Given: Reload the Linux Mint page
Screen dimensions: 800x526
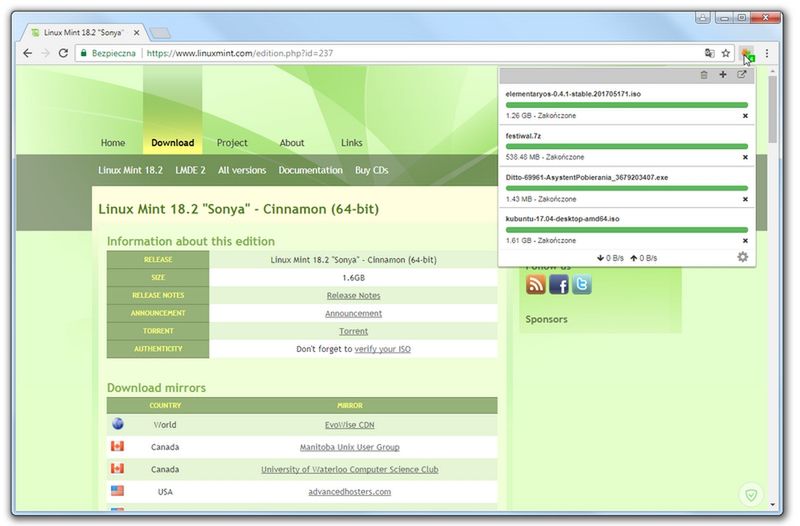Looking at the screenshot, I should click(x=63, y=53).
